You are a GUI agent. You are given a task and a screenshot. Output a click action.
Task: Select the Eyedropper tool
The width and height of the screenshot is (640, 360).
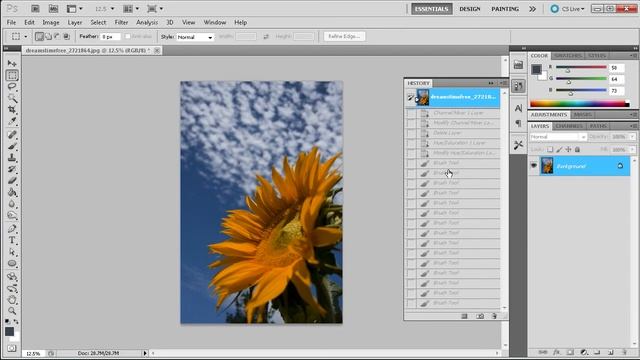tap(12, 121)
